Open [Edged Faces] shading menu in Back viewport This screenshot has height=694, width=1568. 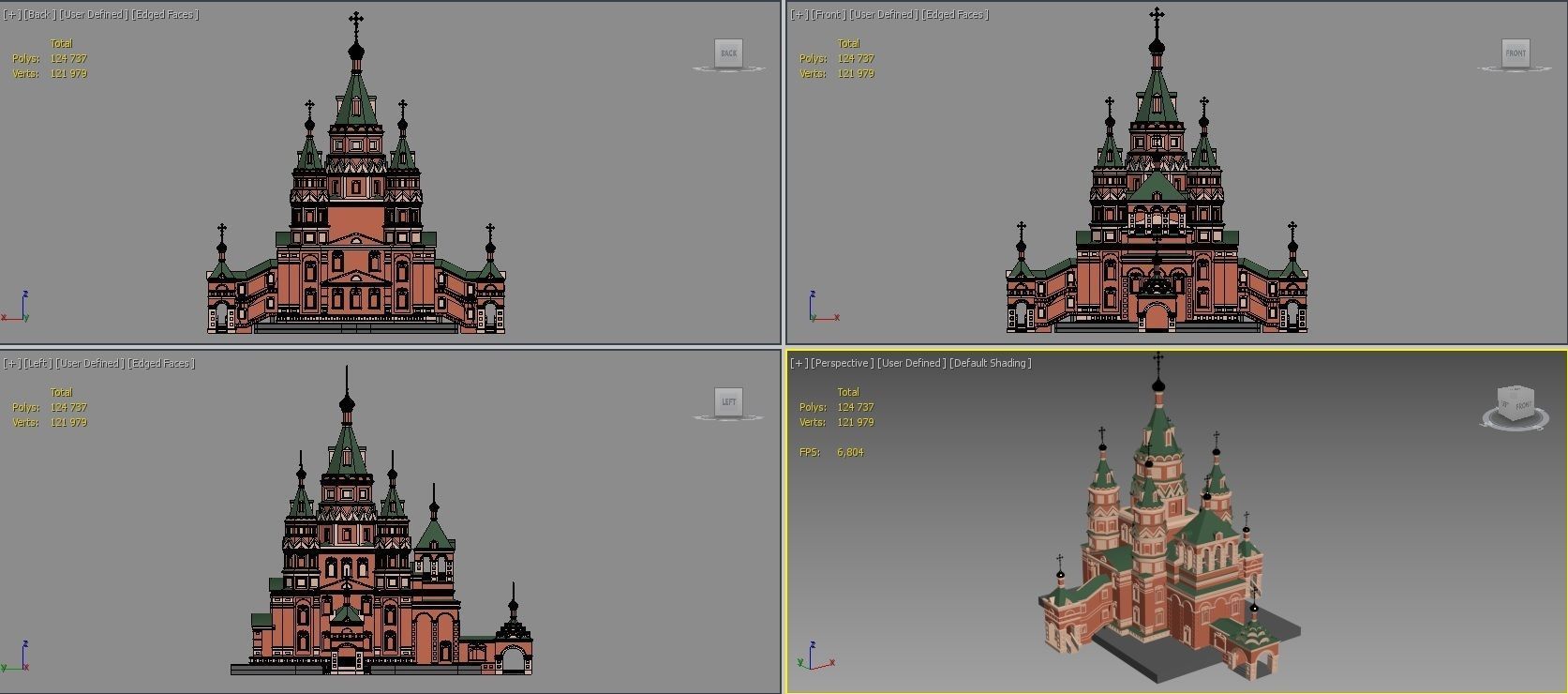click(x=166, y=14)
